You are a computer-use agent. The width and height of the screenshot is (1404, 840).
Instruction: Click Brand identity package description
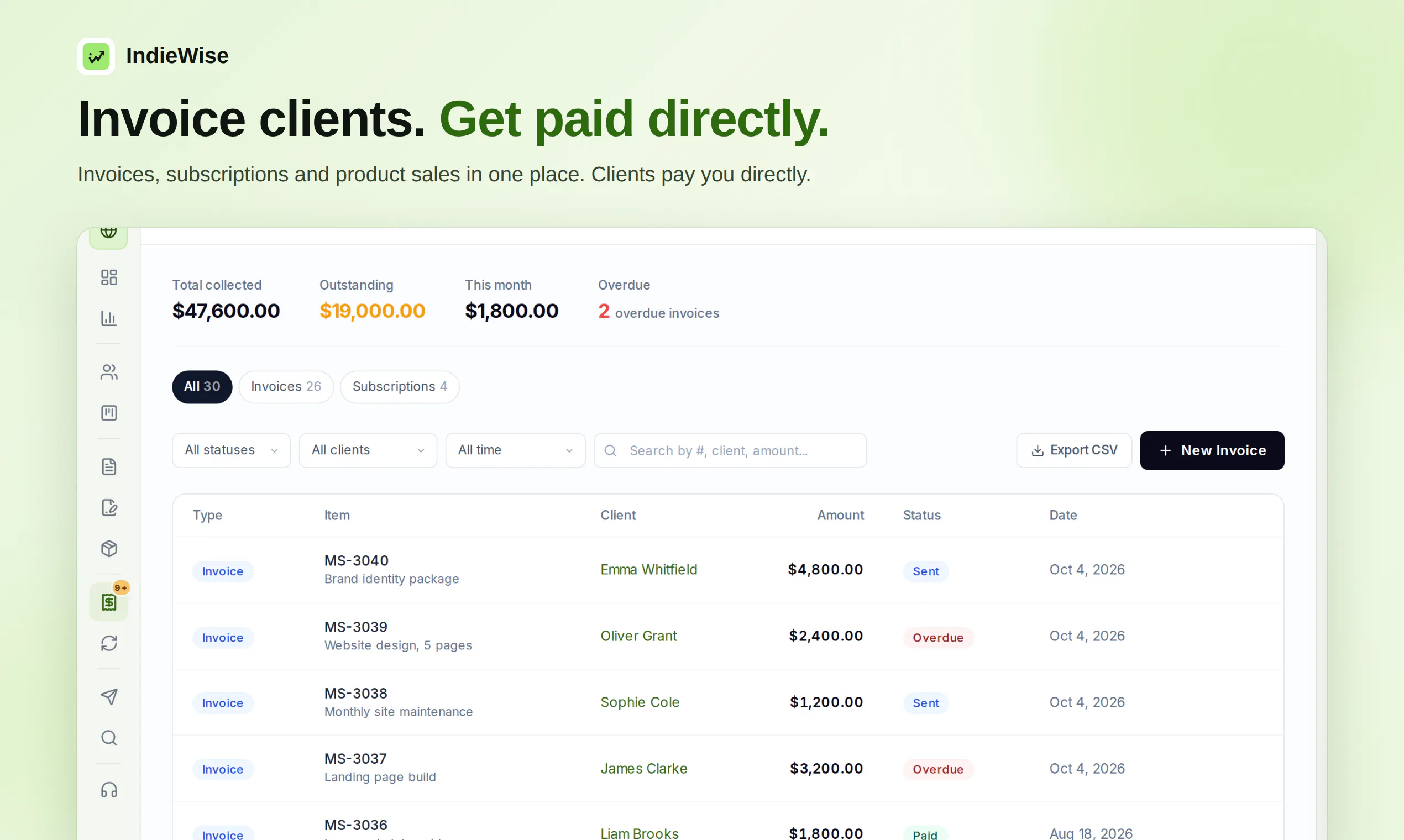[x=392, y=579]
